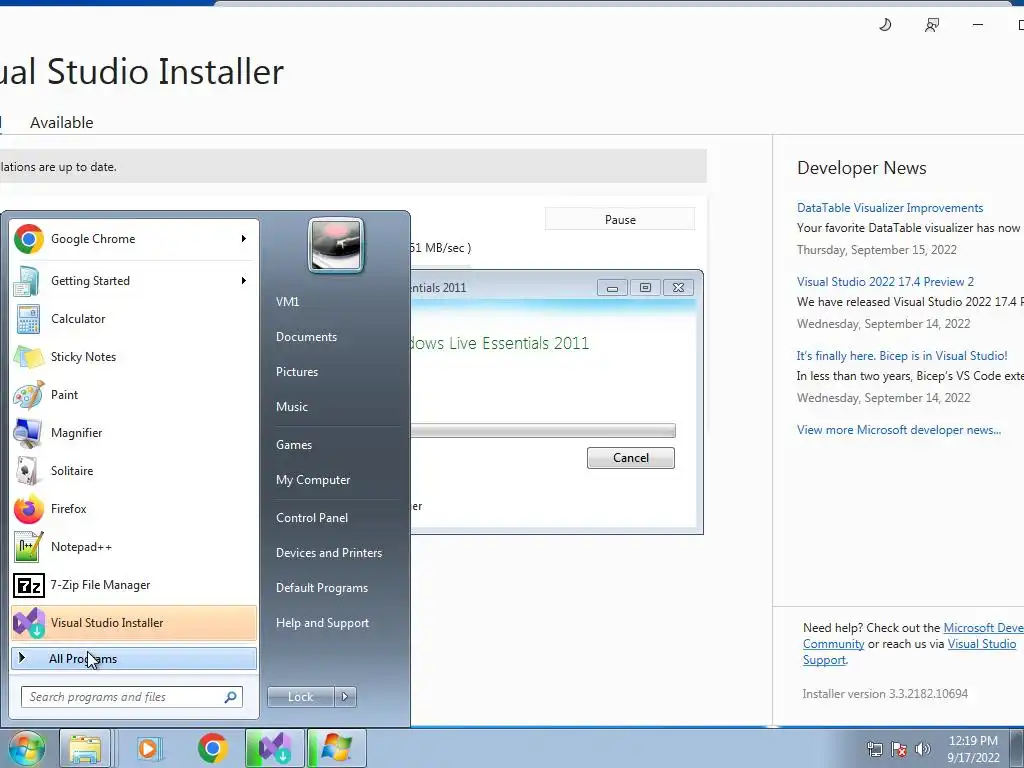Viewport: 1024px width, 768px height.
Task: Click the user account picture
Action: click(336, 246)
